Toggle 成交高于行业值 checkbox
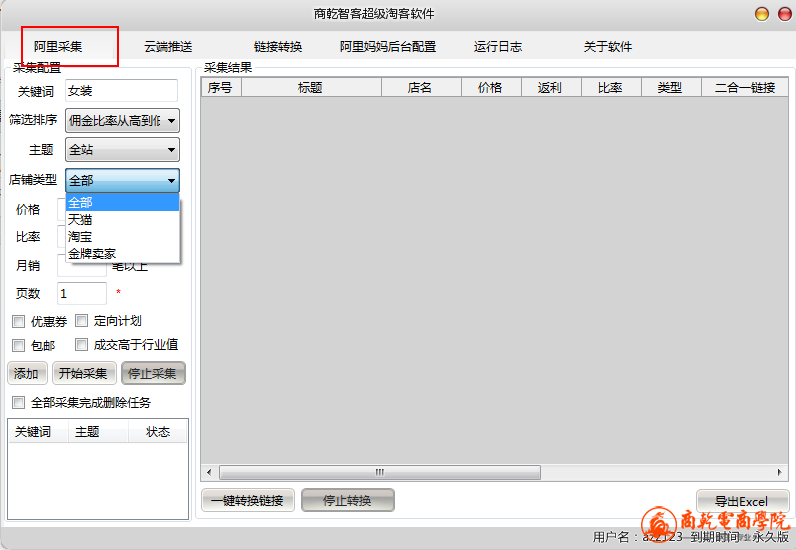The height and width of the screenshot is (550, 796). 81,345
